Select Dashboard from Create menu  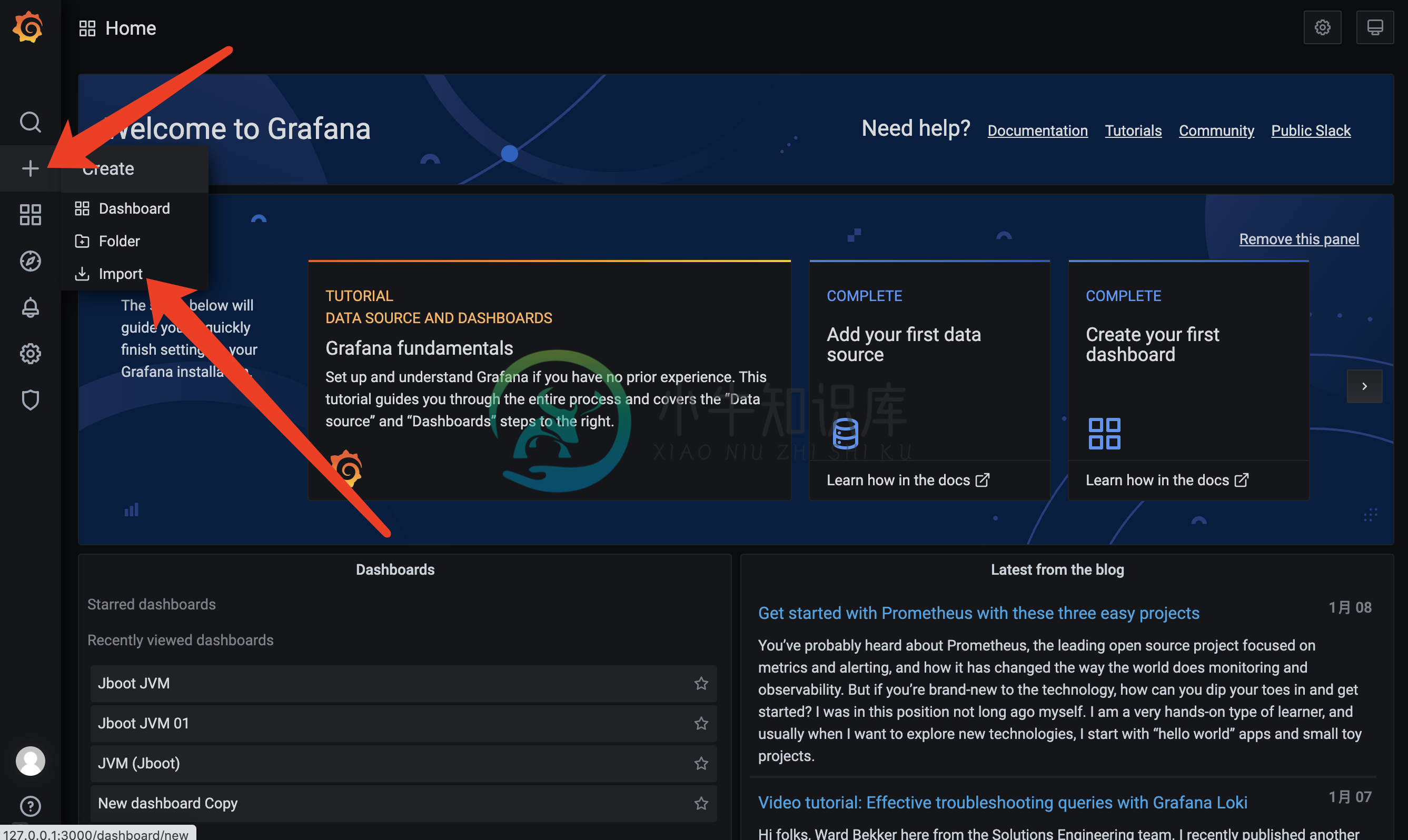pyautogui.click(x=133, y=207)
